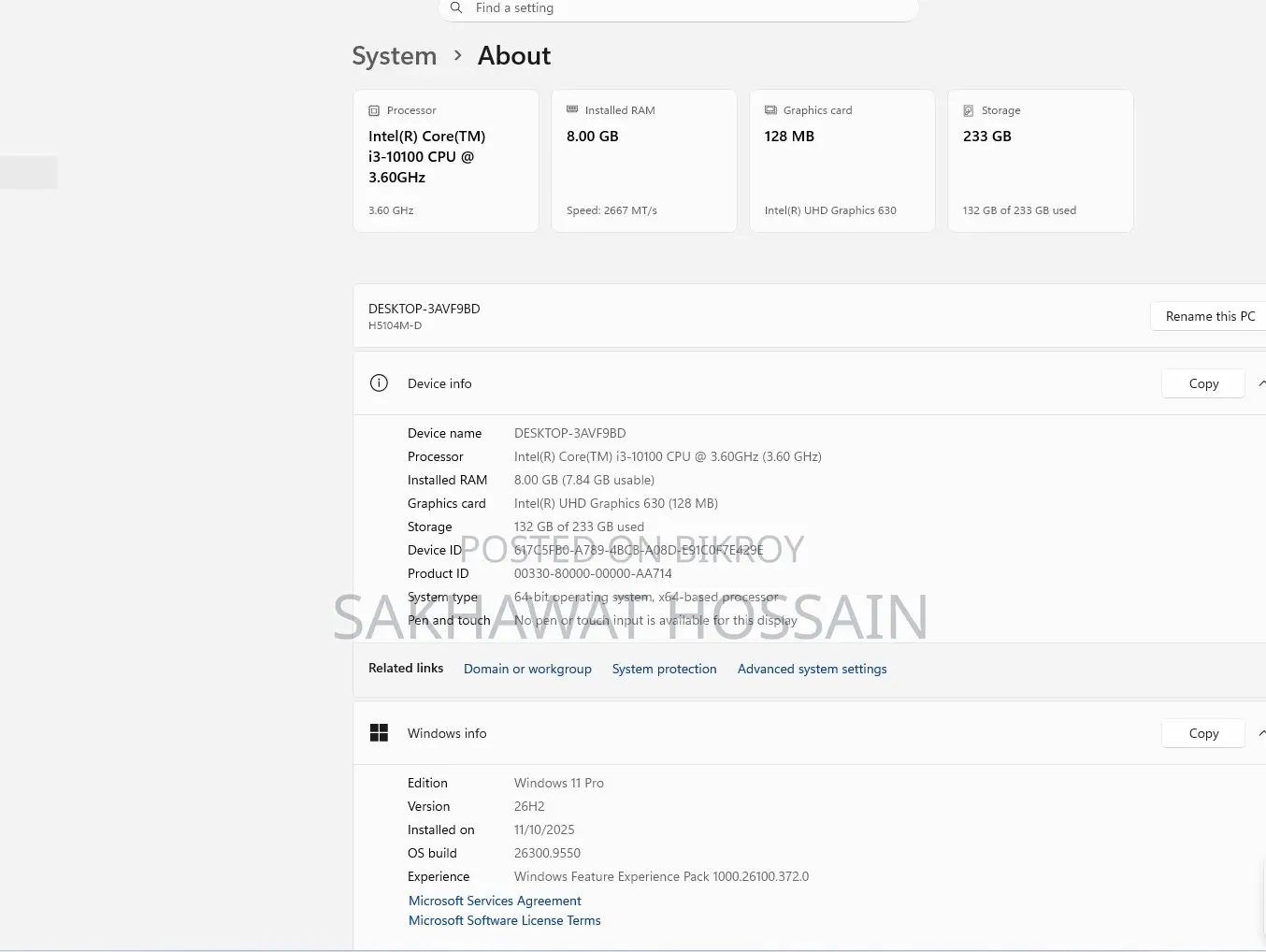Open System protection link

665,669
